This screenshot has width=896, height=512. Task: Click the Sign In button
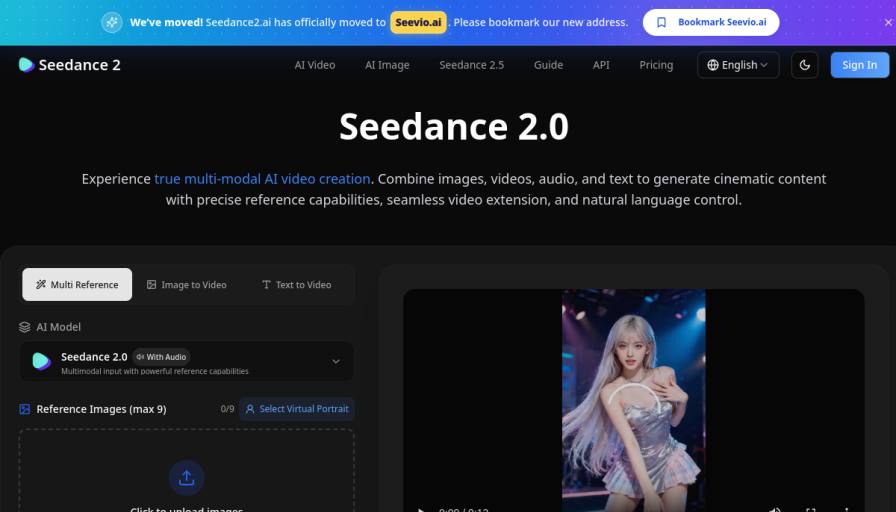coord(859,65)
